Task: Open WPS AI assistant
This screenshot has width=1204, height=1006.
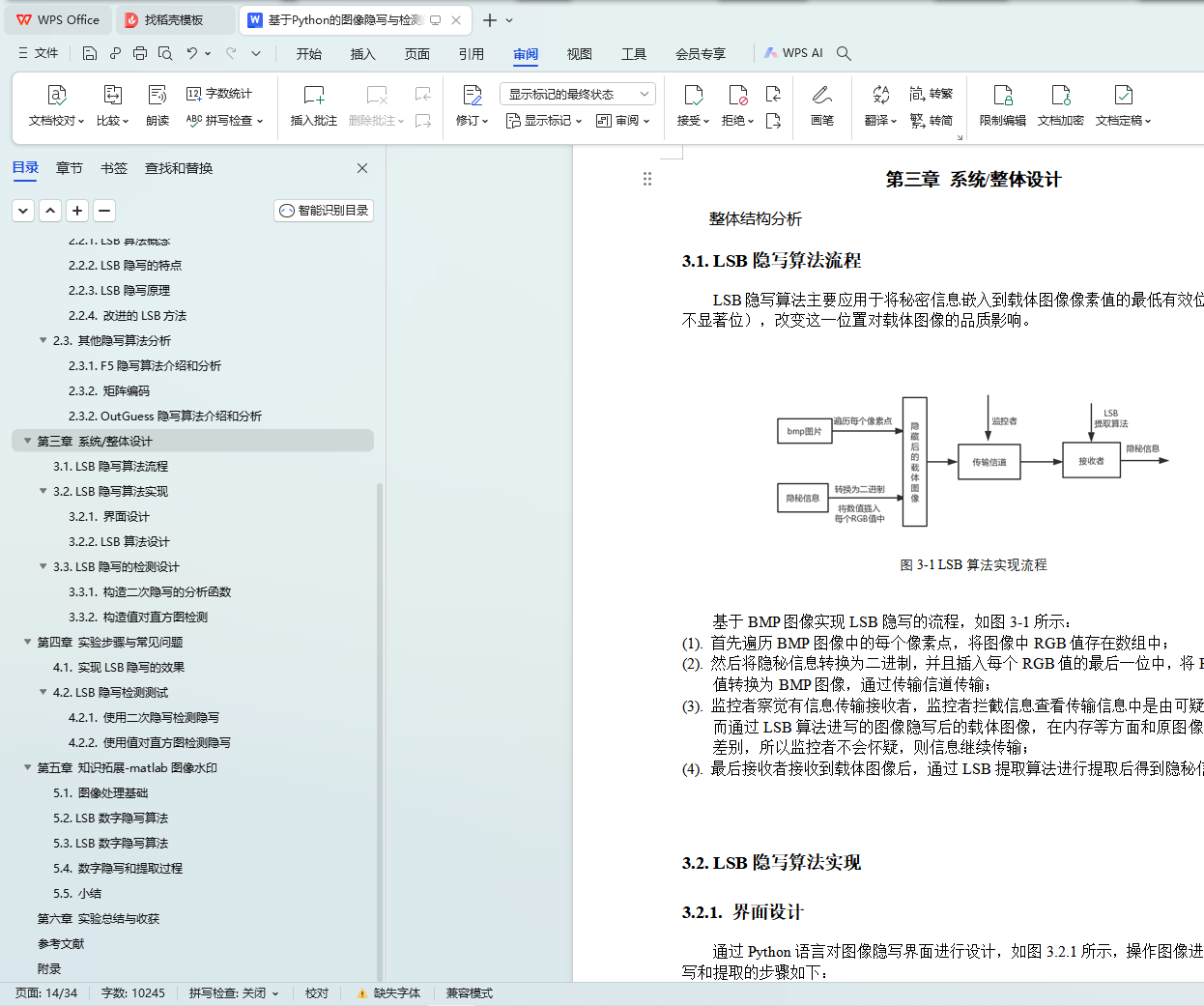Action: [x=793, y=53]
